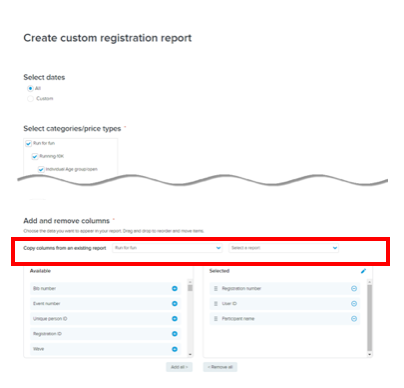Click the Available list scrollbar down arrow
The height and width of the screenshot is (388, 404).
point(190,354)
